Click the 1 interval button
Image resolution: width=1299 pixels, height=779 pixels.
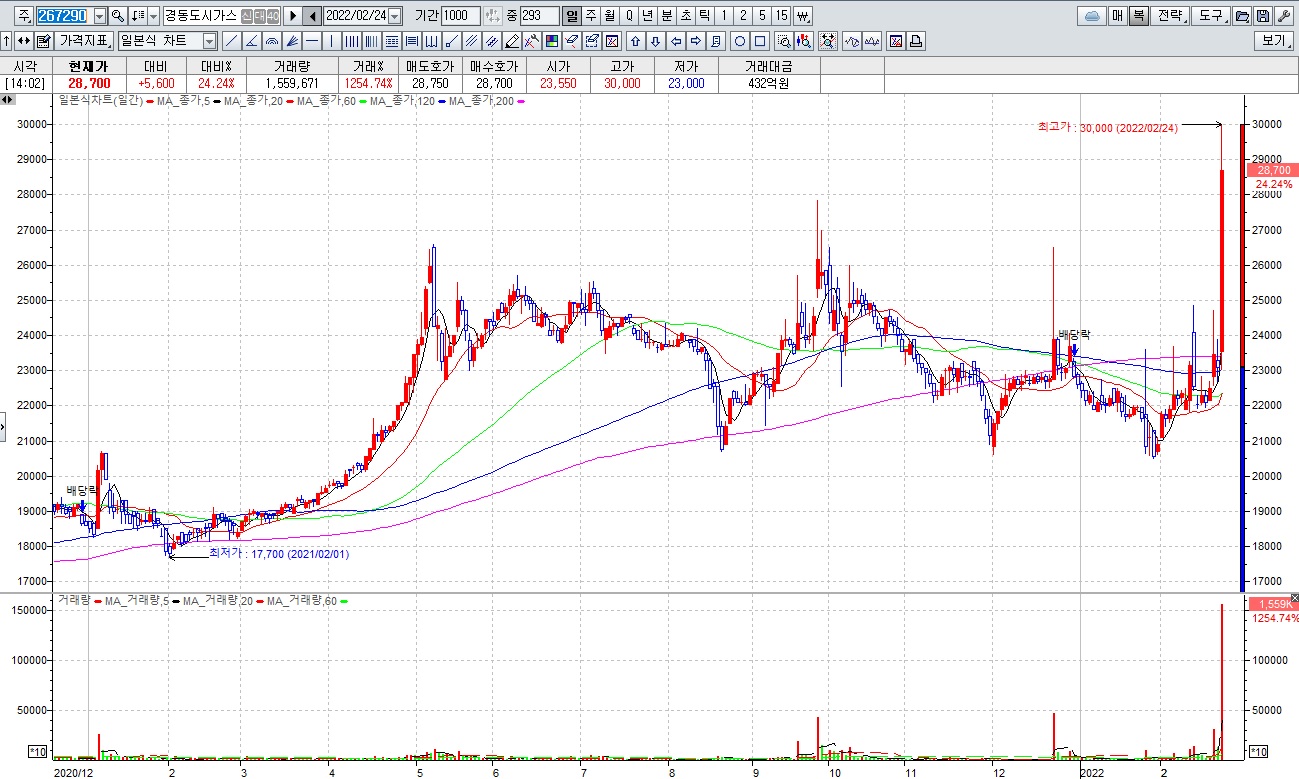724,16
